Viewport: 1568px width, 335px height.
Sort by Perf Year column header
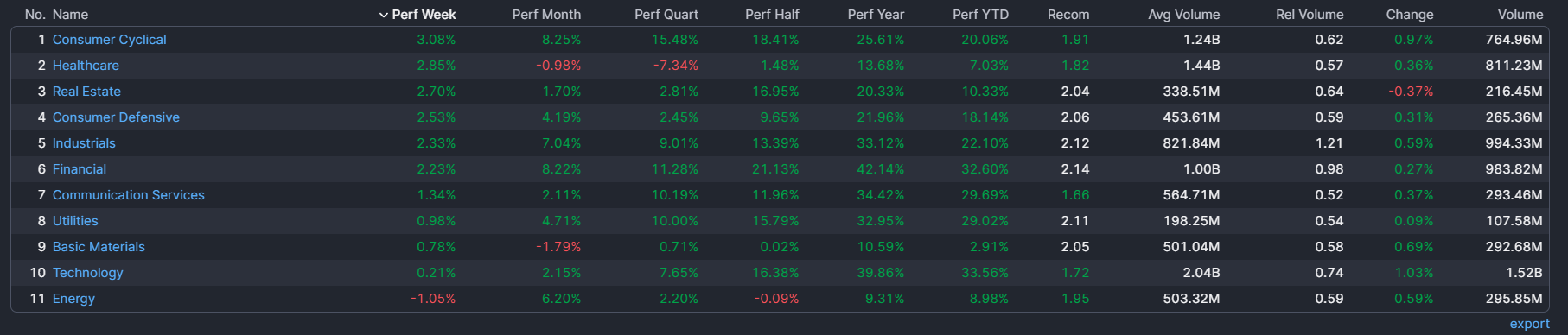click(x=876, y=15)
